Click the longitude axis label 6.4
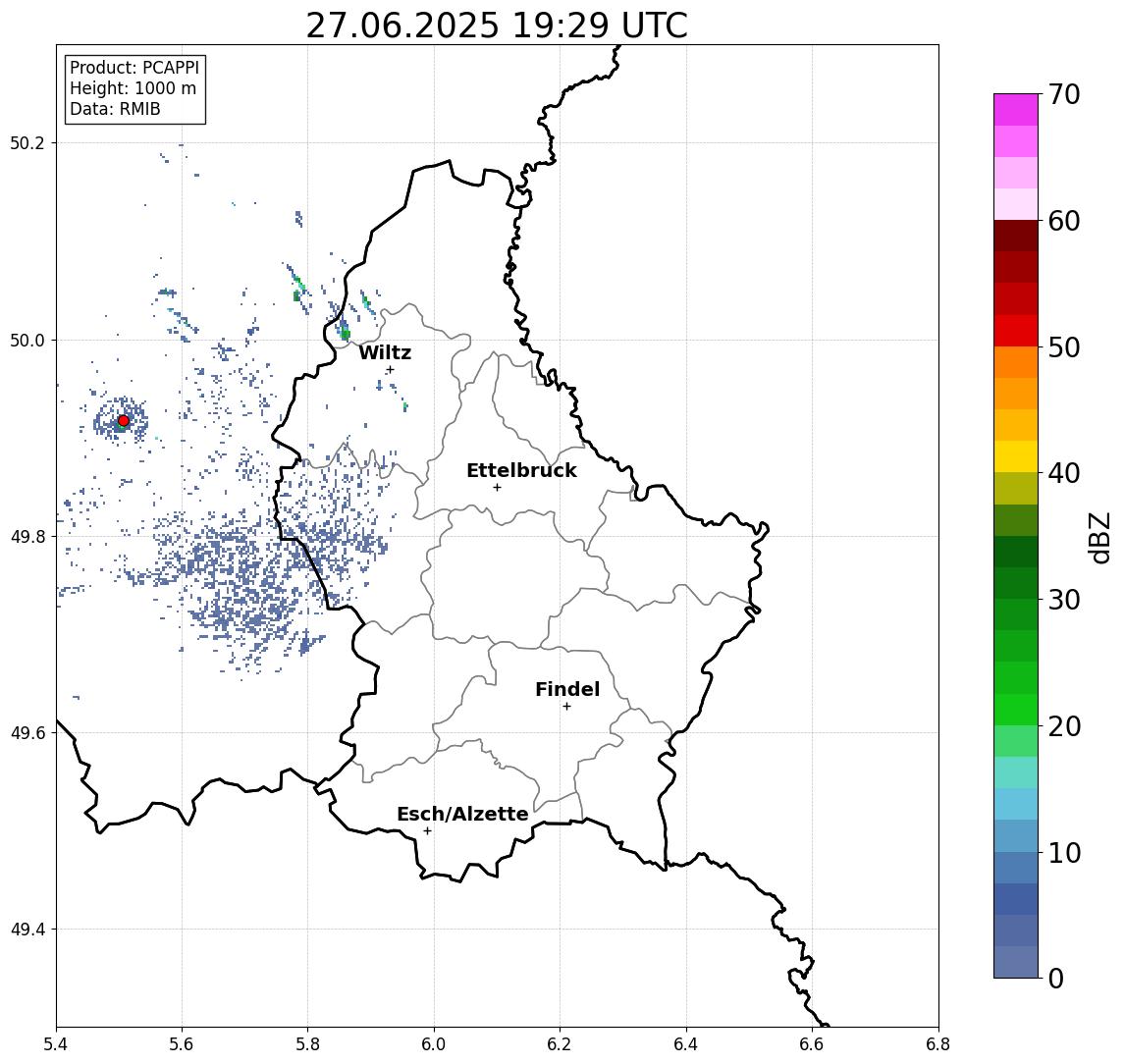Image resolution: width=1124 pixels, height=1064 pixels. click(x=686, y=1044)
